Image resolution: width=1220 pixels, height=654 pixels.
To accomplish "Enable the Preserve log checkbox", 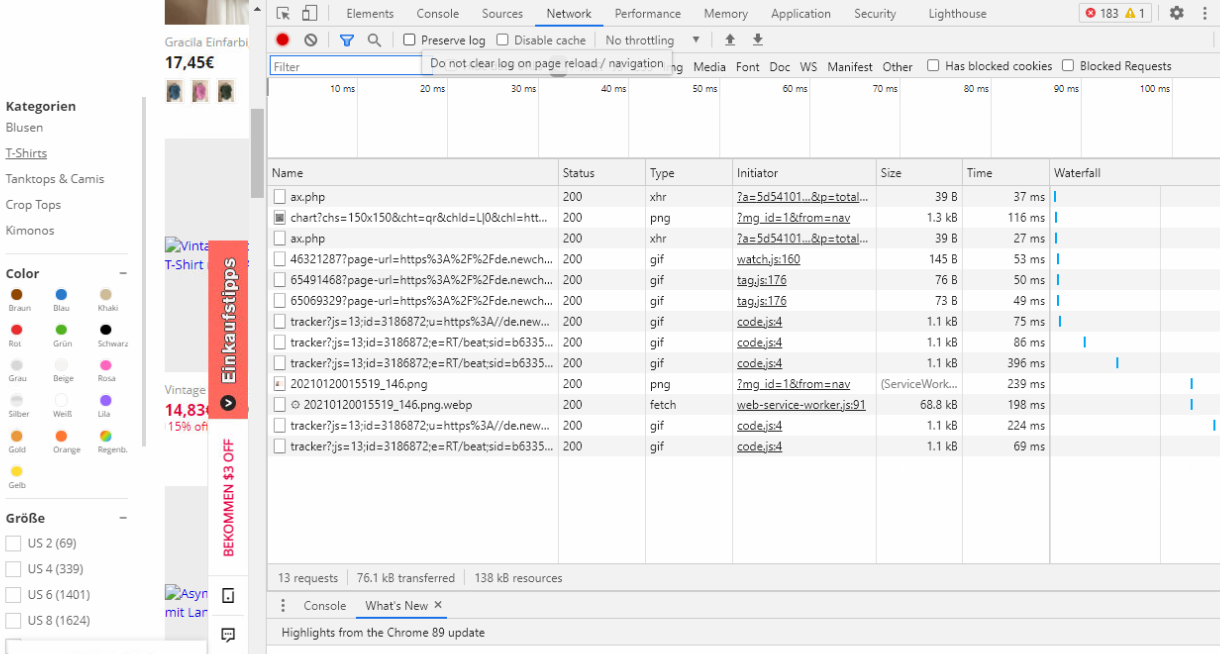I will 410,40.
